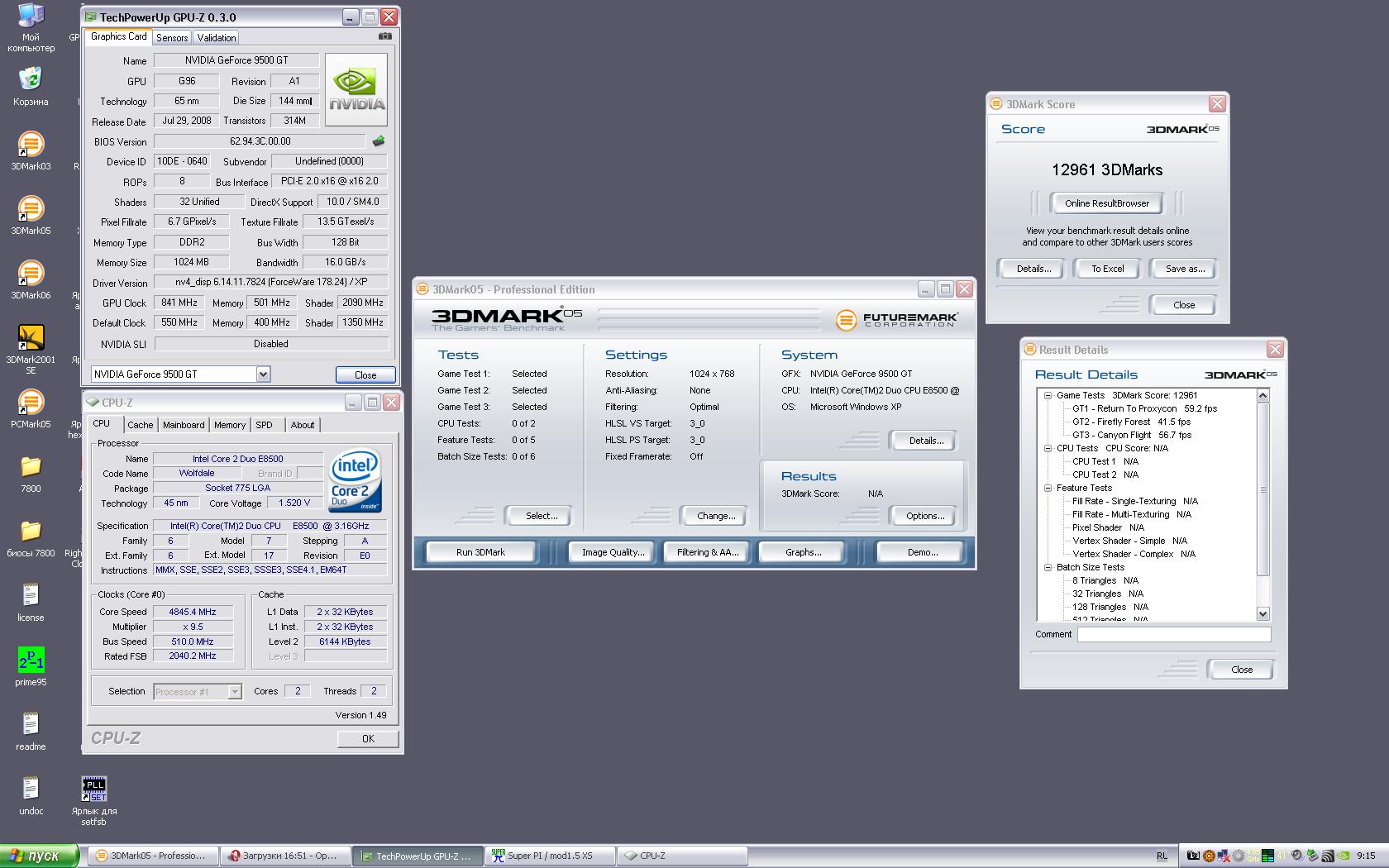1389x868 pixels.
Task: Open the 3DMark05 desktop shortcut
Action: click(31, 209)
